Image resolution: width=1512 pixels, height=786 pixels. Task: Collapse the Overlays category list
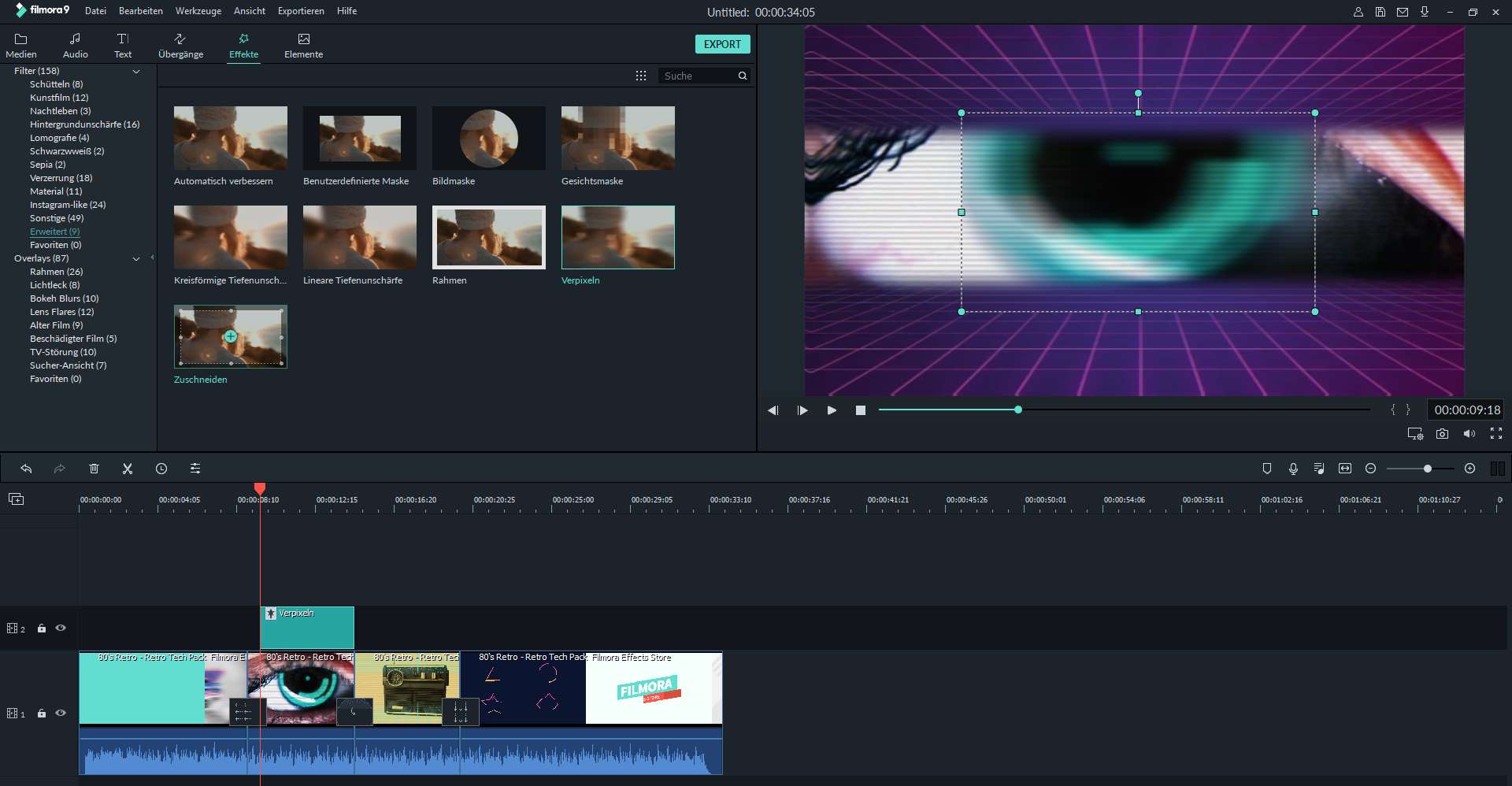coord(136,259)
